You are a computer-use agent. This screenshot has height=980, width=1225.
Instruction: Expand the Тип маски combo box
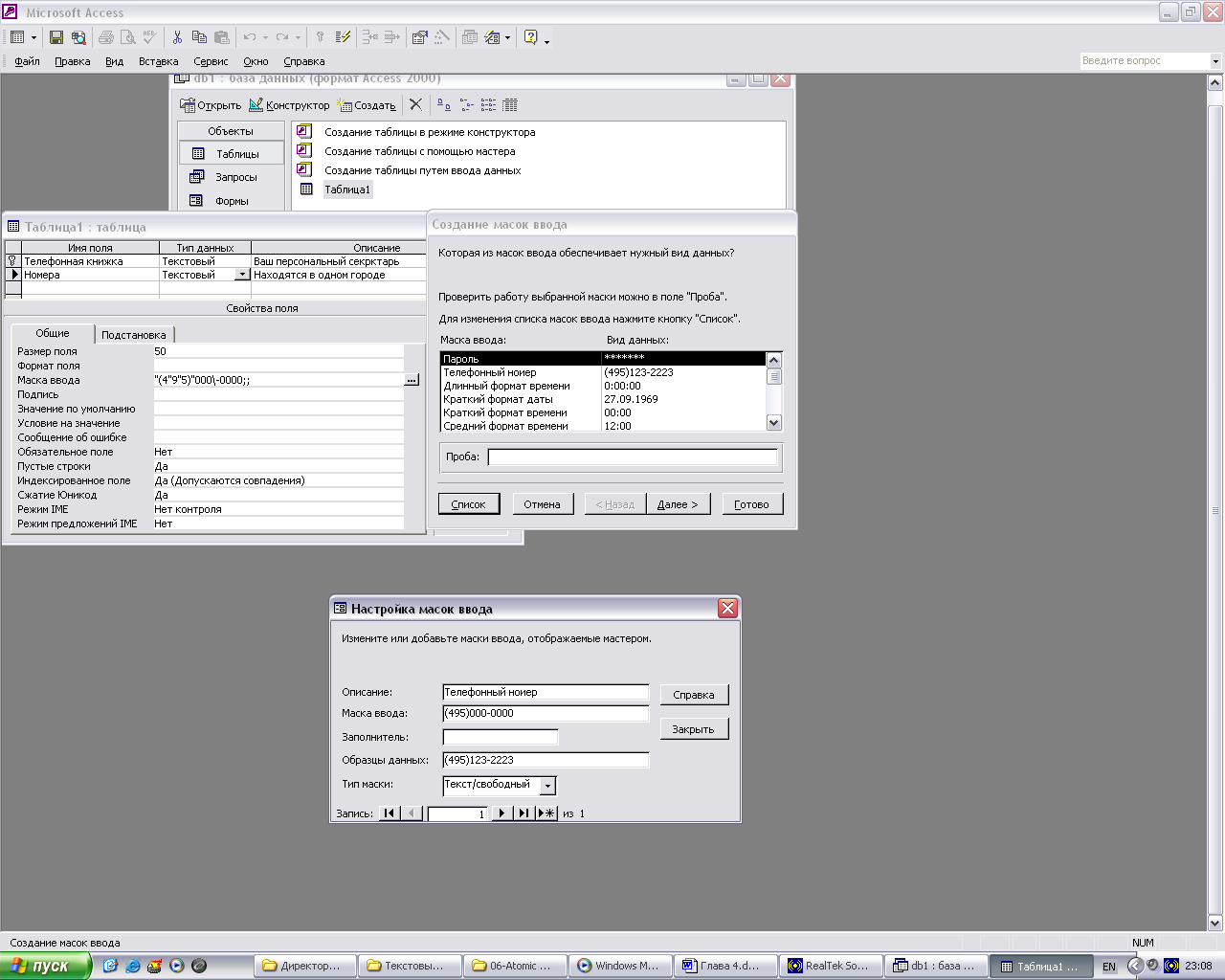point(547,785)
